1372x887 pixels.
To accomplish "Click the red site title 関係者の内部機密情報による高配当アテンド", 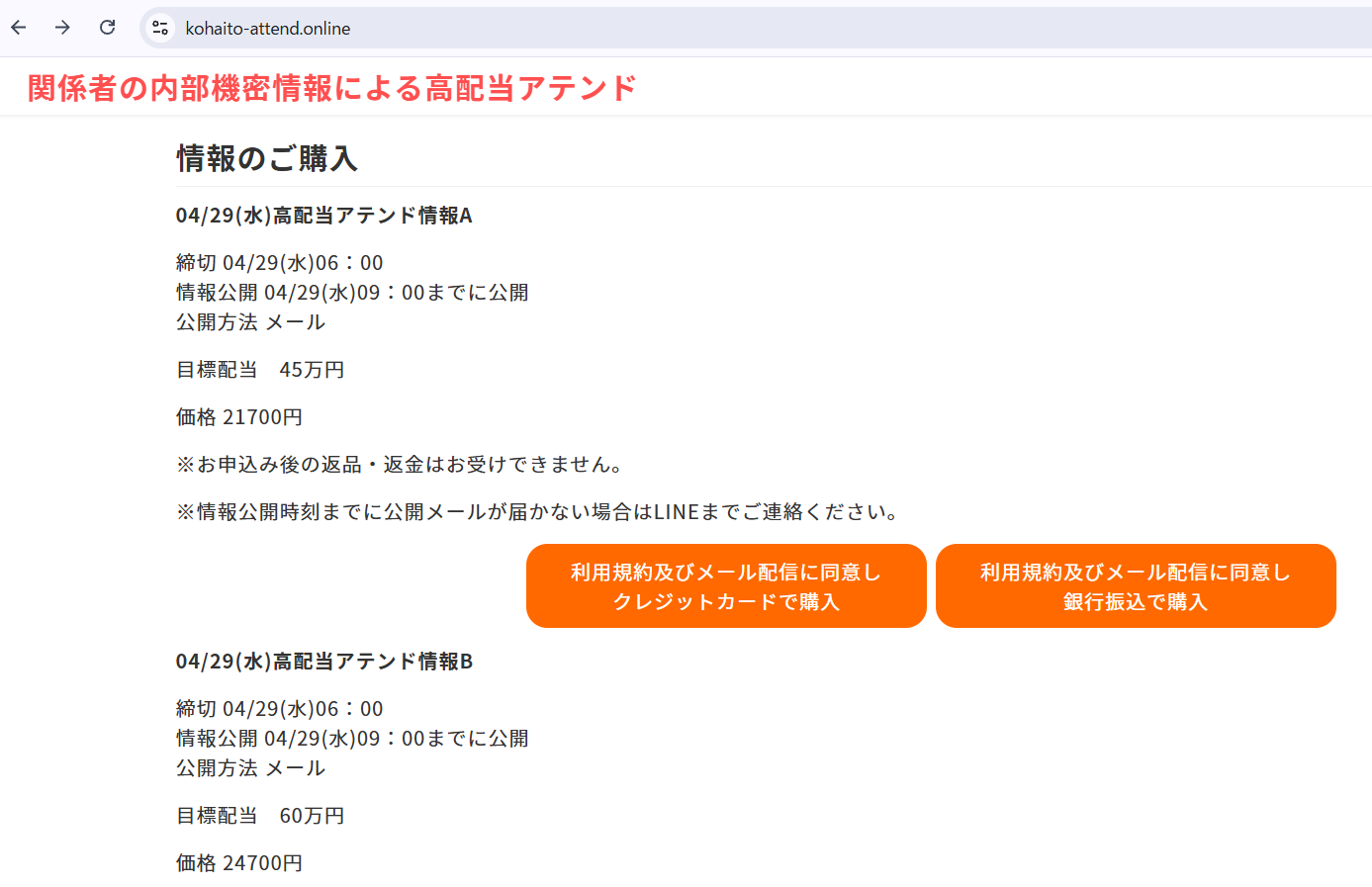I will click(331, 88).
